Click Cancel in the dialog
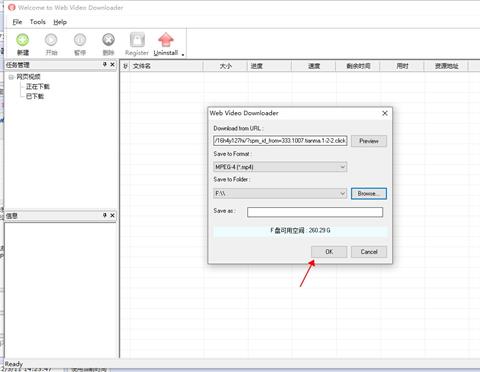480x372 pixels. point(369,252)
